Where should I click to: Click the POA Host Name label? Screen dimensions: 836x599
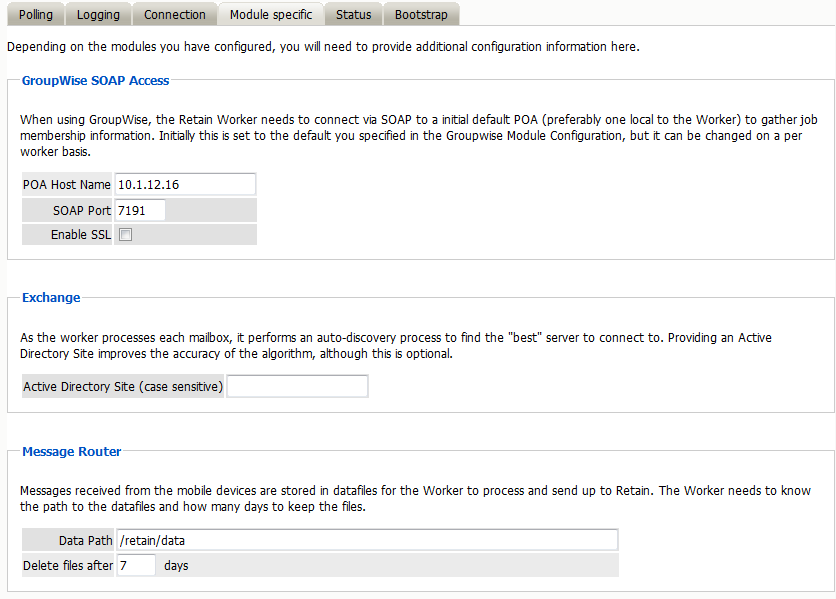(67, 185)
